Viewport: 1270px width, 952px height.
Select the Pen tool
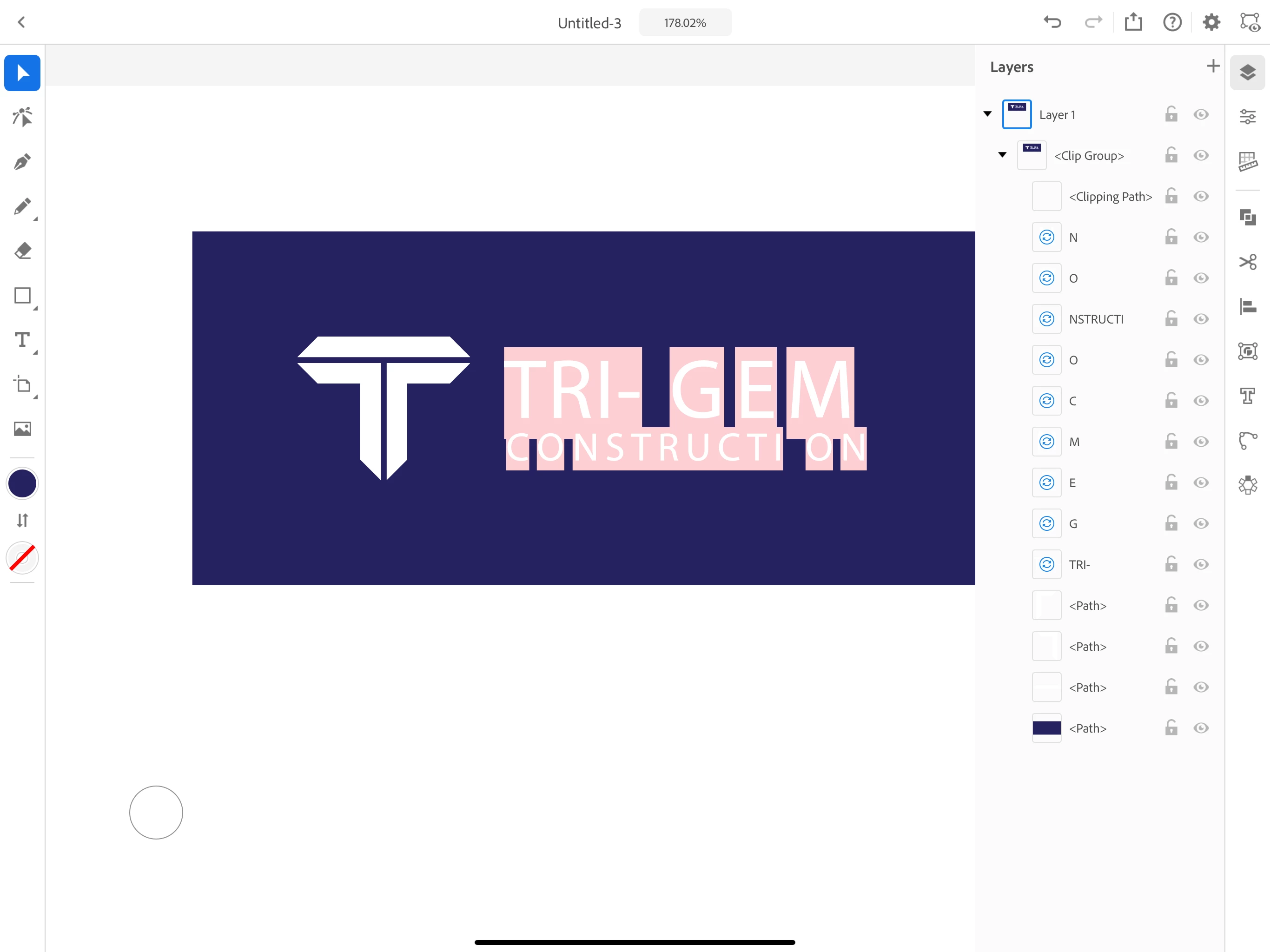[22, 162]
